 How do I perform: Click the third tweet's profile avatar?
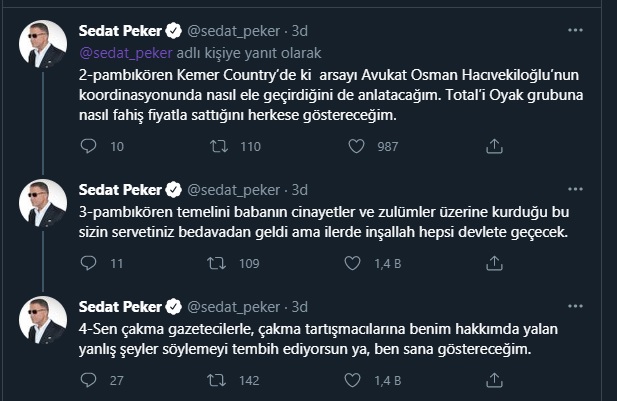[43, 319]
